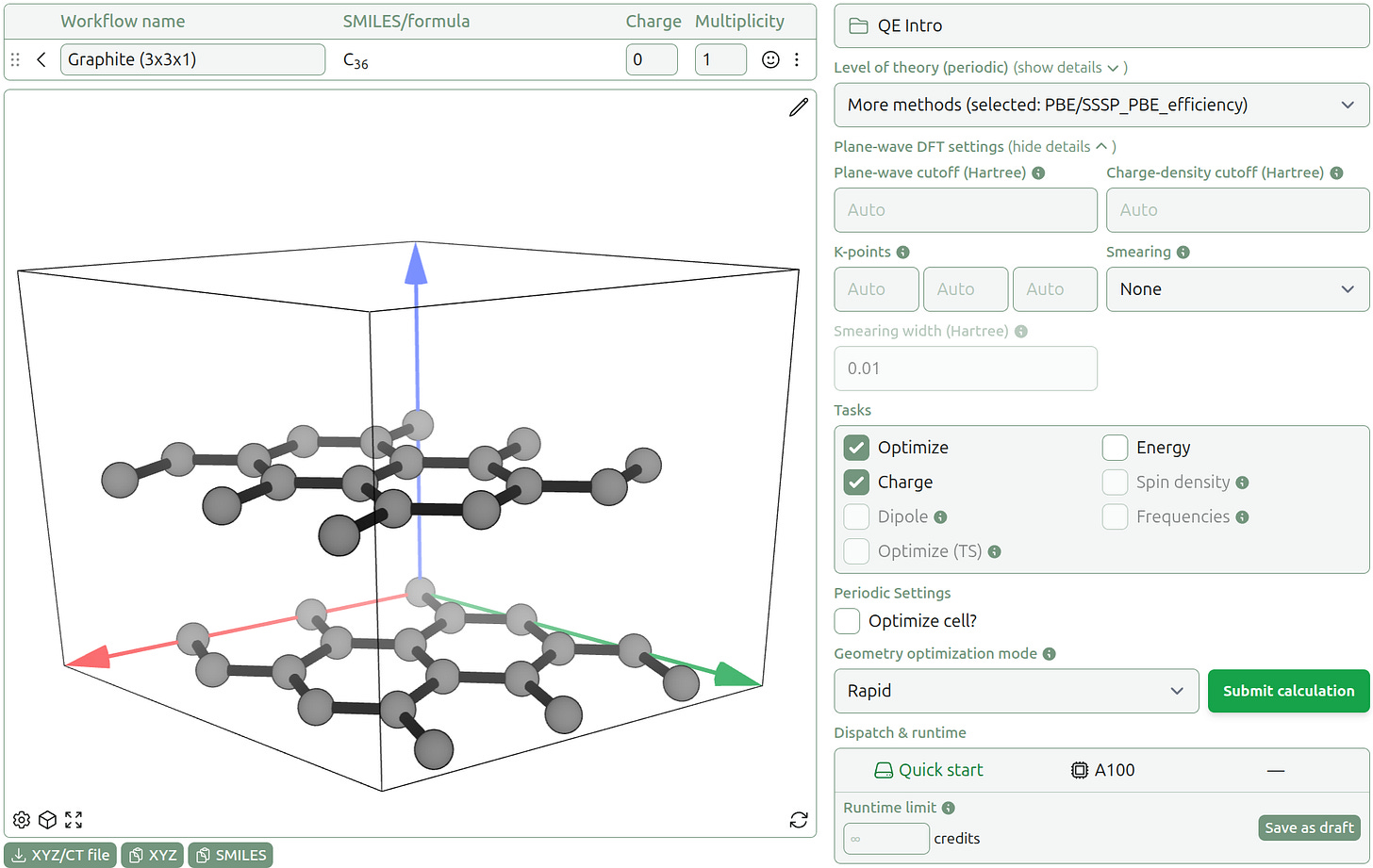Tick the Dipole checkbox
This screenshot has width=1373, height=868.
point(856,517)
